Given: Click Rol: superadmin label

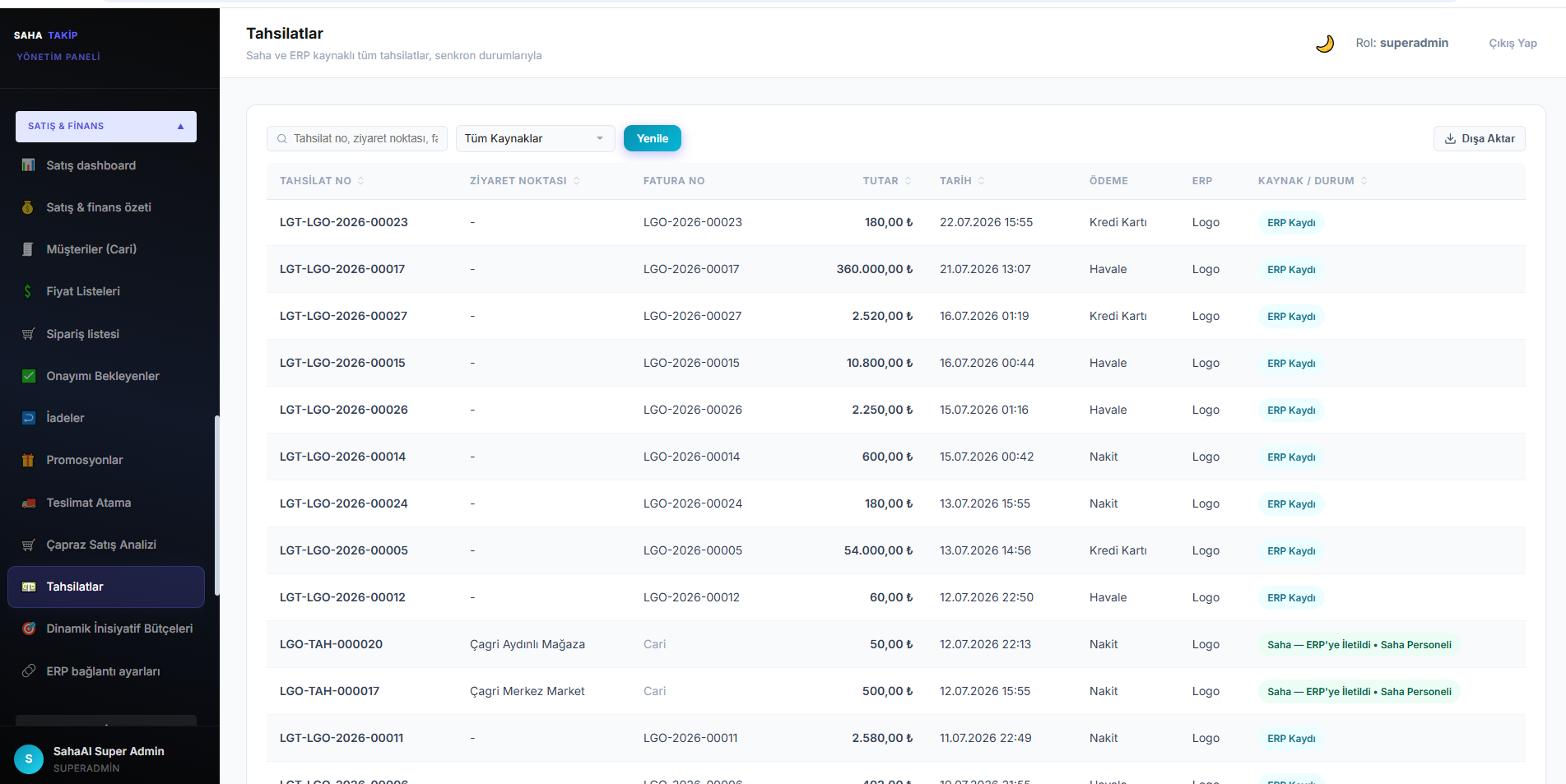Looking at the screenshot, I should click(1401, 43).
